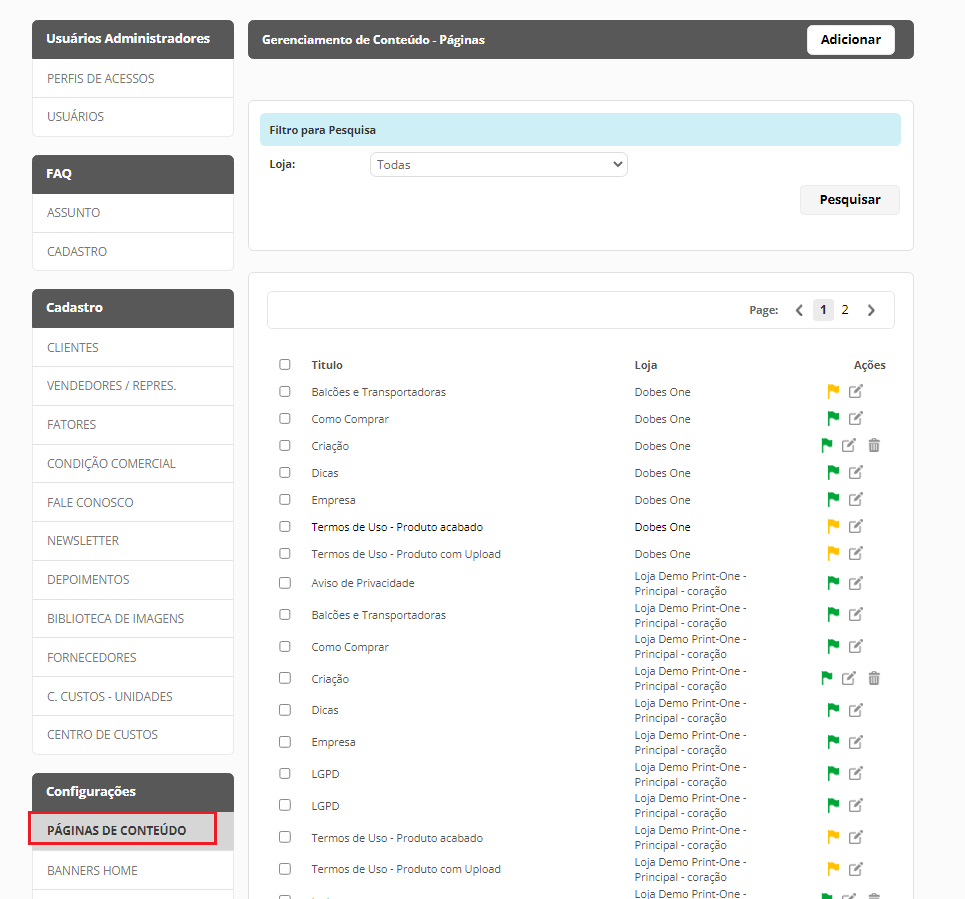Click green flag for Aviso de Privacidade
The height and width of the screenshot is (899, 965).
(x=833, y=583)
